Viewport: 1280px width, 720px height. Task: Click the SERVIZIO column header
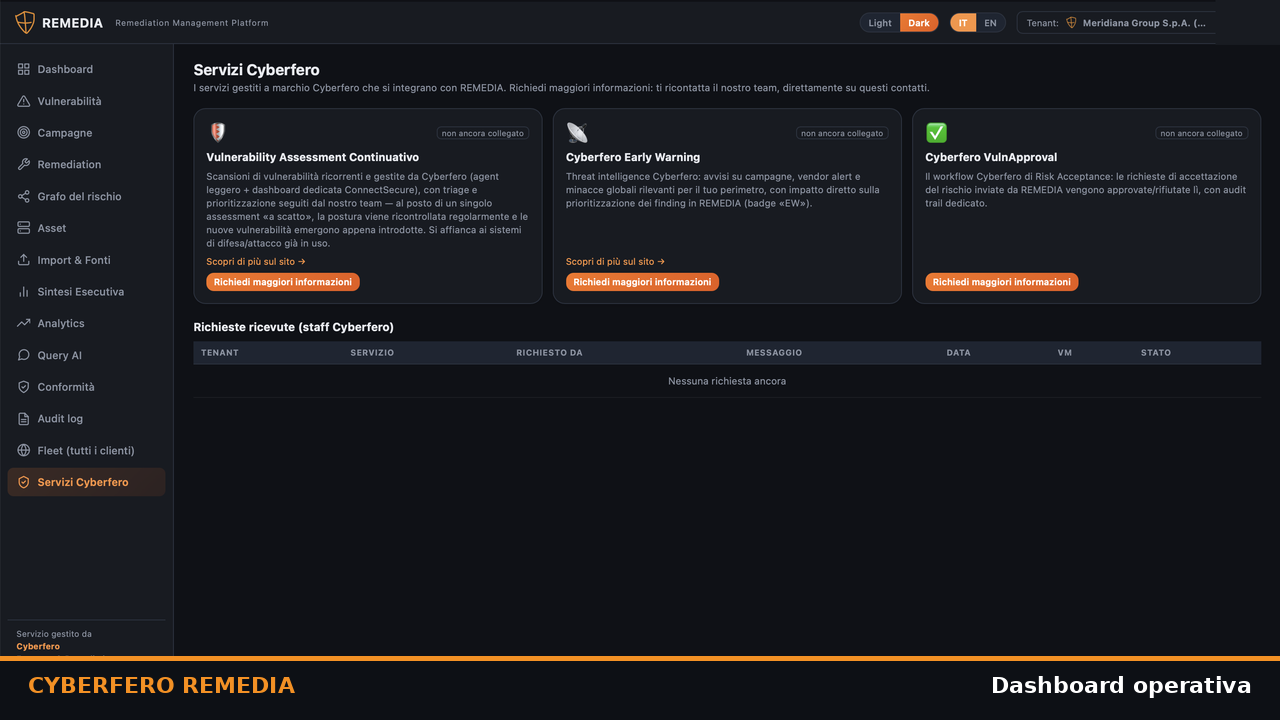[372, 353]
